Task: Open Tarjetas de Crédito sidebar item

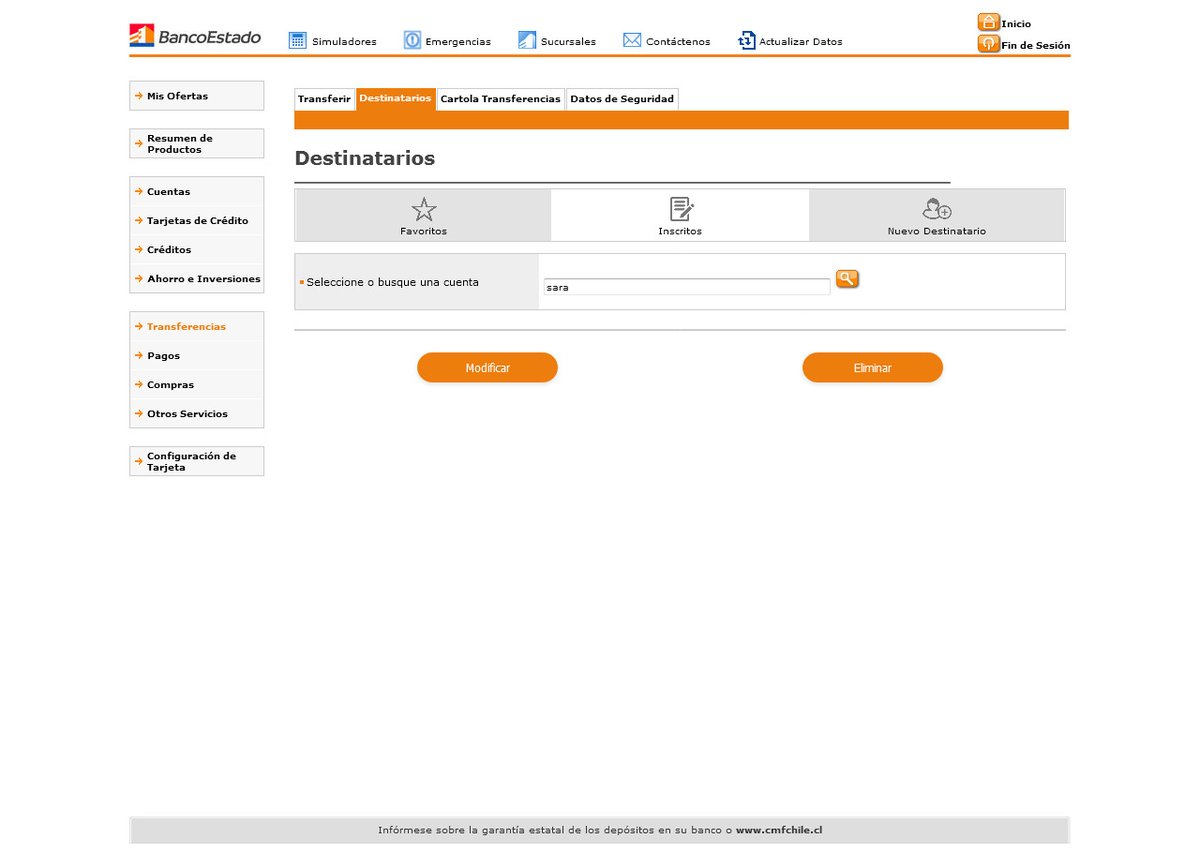Action: click(x=197, y=221)
